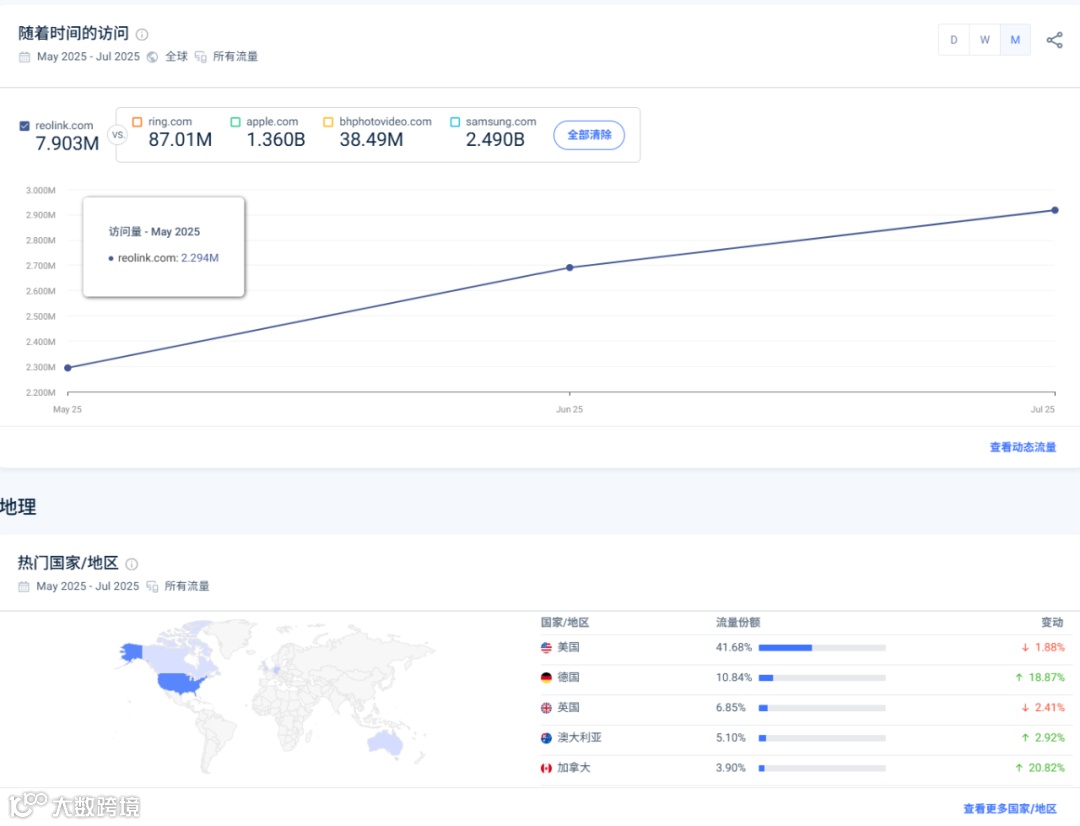The height and width of the screenshot is (826, 1080).
Task: Click the 加拿大 country name
Action: tap(574, 768)
